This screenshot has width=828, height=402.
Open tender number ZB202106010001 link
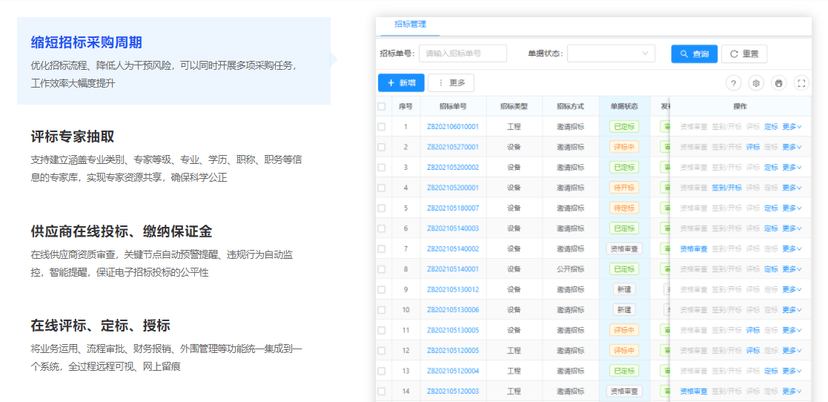pos(453,127)
